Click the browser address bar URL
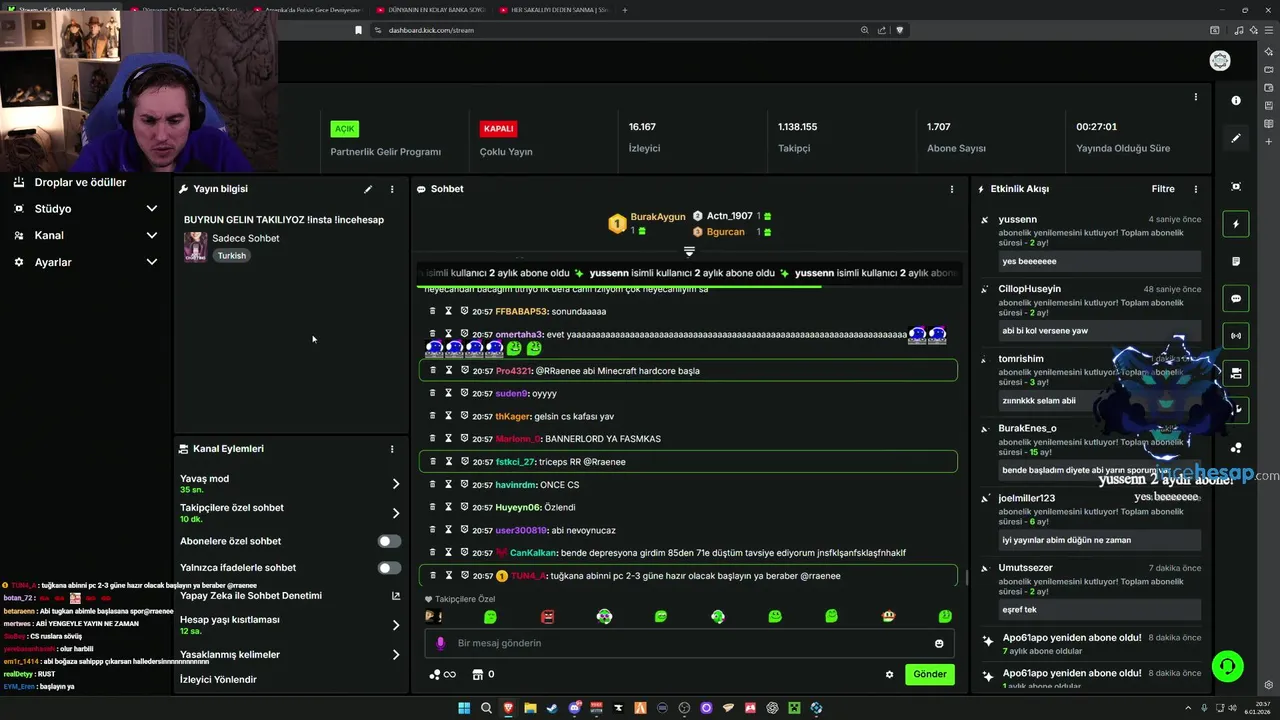Viewport: 1280px width, 720px height. (431, 30)
